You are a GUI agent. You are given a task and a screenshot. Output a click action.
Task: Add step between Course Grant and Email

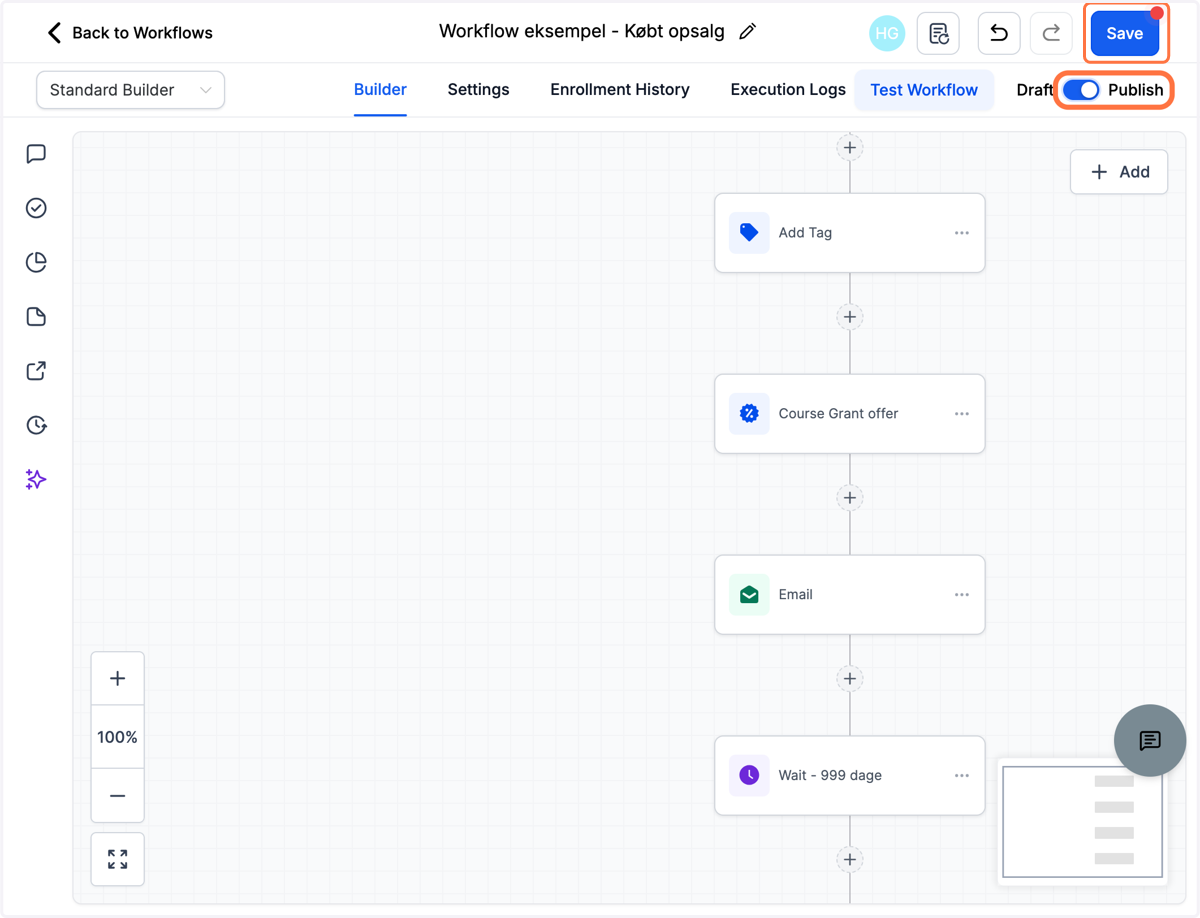(x=850, y=498)
